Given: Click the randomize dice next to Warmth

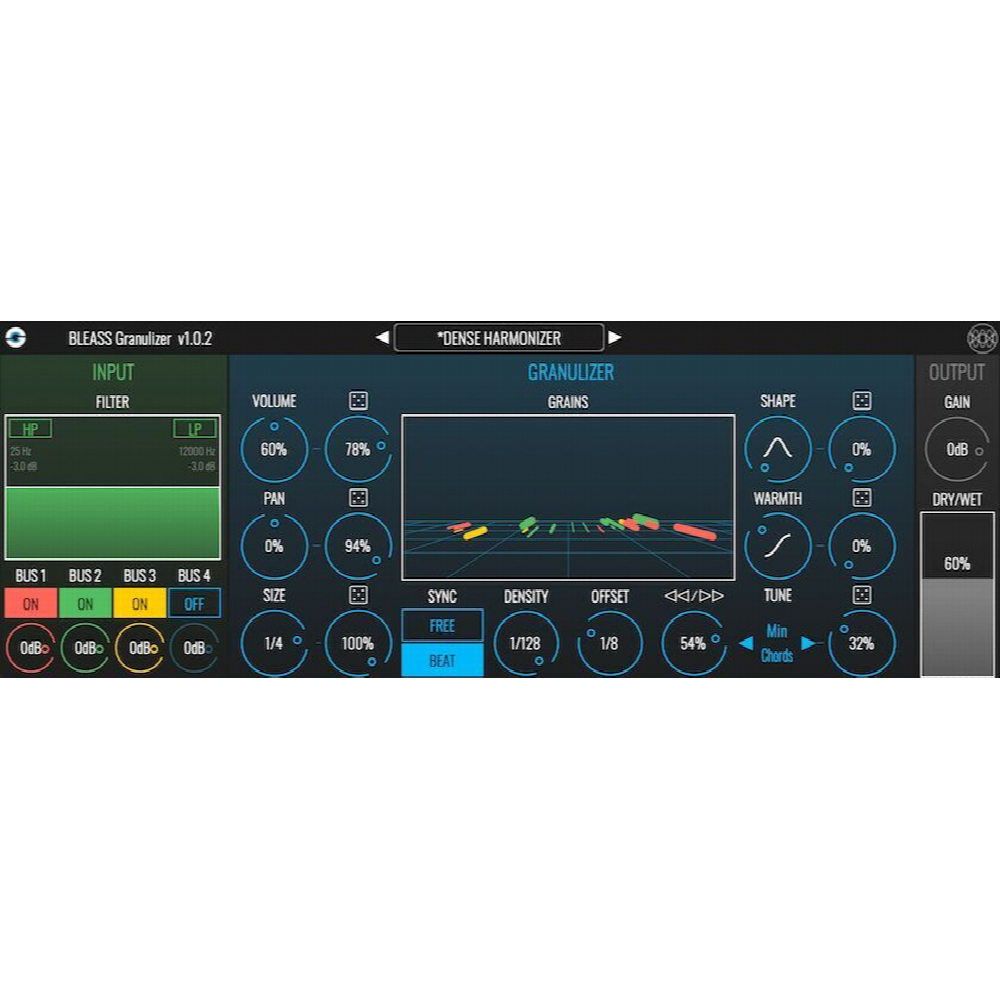Looking at the screenshot, I should 861,498.
